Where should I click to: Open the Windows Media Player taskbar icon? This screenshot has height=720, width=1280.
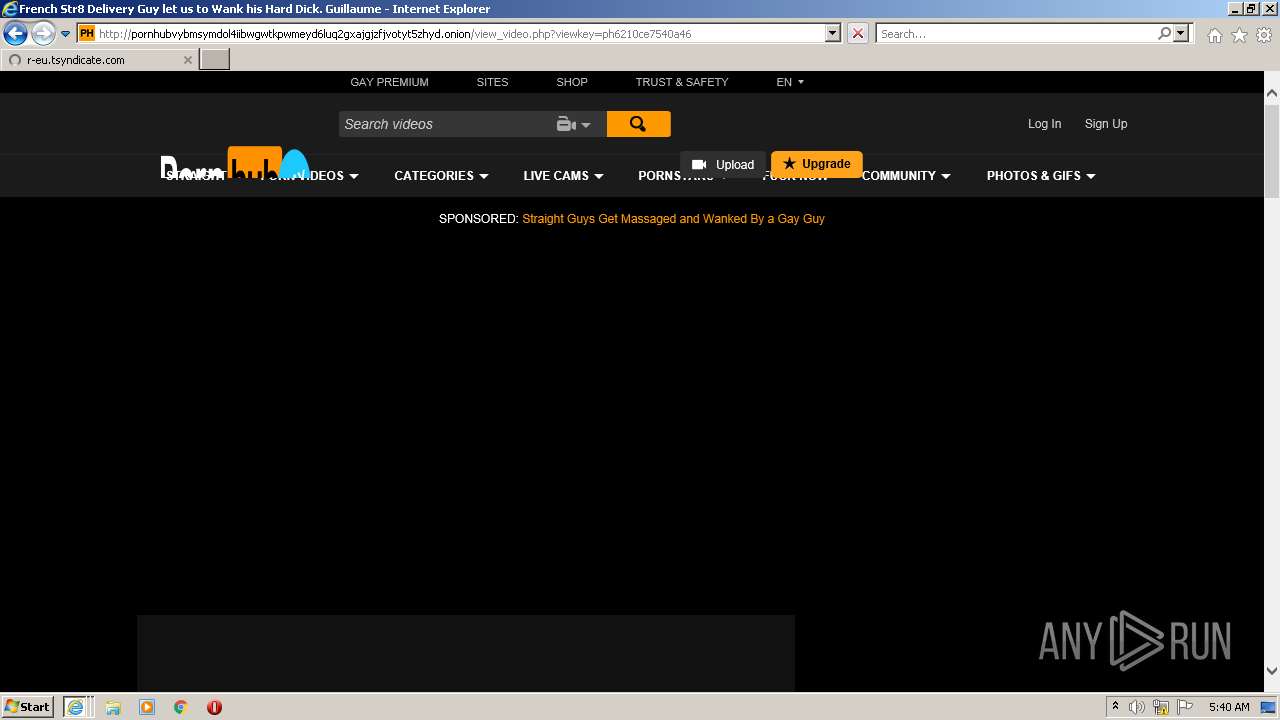[147, 707]
